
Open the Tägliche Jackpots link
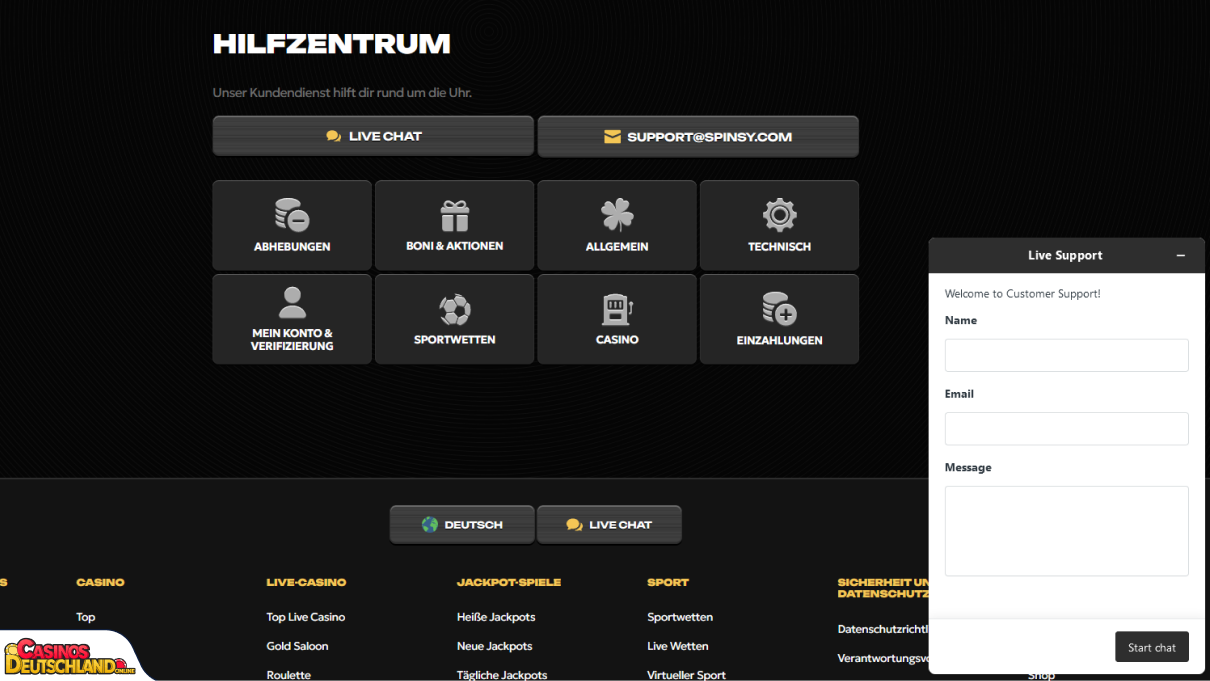(502, 675)
